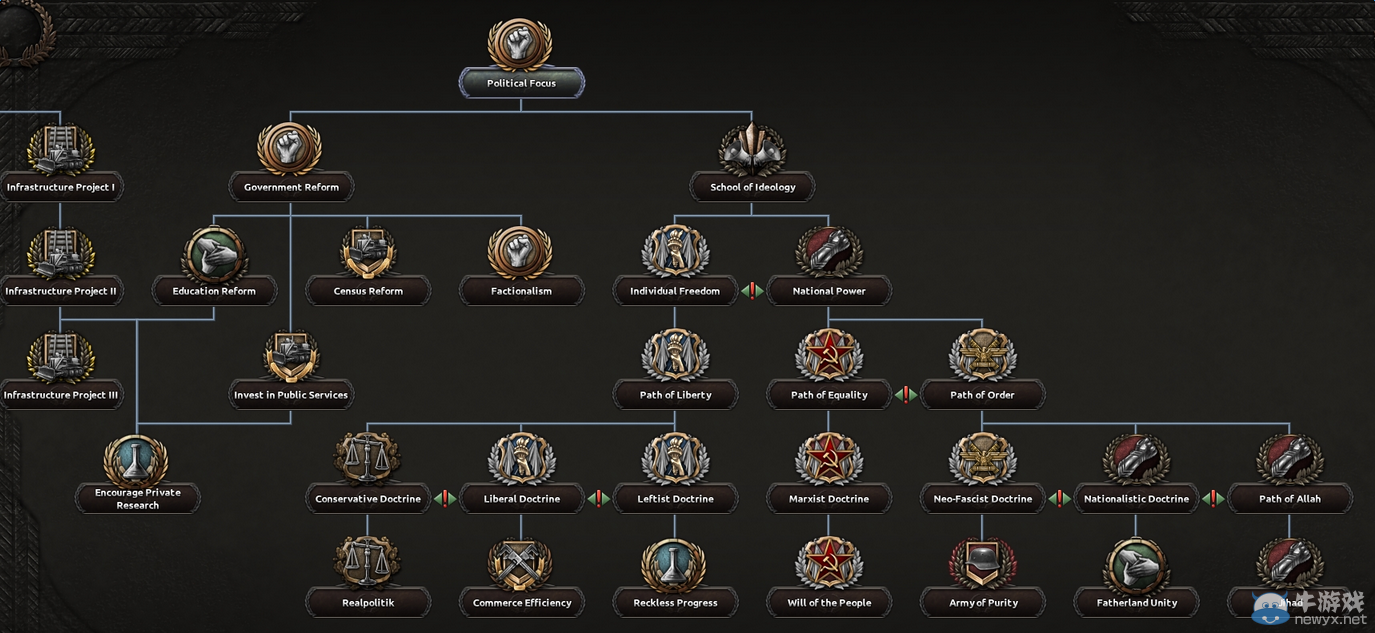Image resolution: width=1375 pixels, height=633 pixels.
Task: Choose the Infrastructure Project II icon
Action: pos(60,254)
